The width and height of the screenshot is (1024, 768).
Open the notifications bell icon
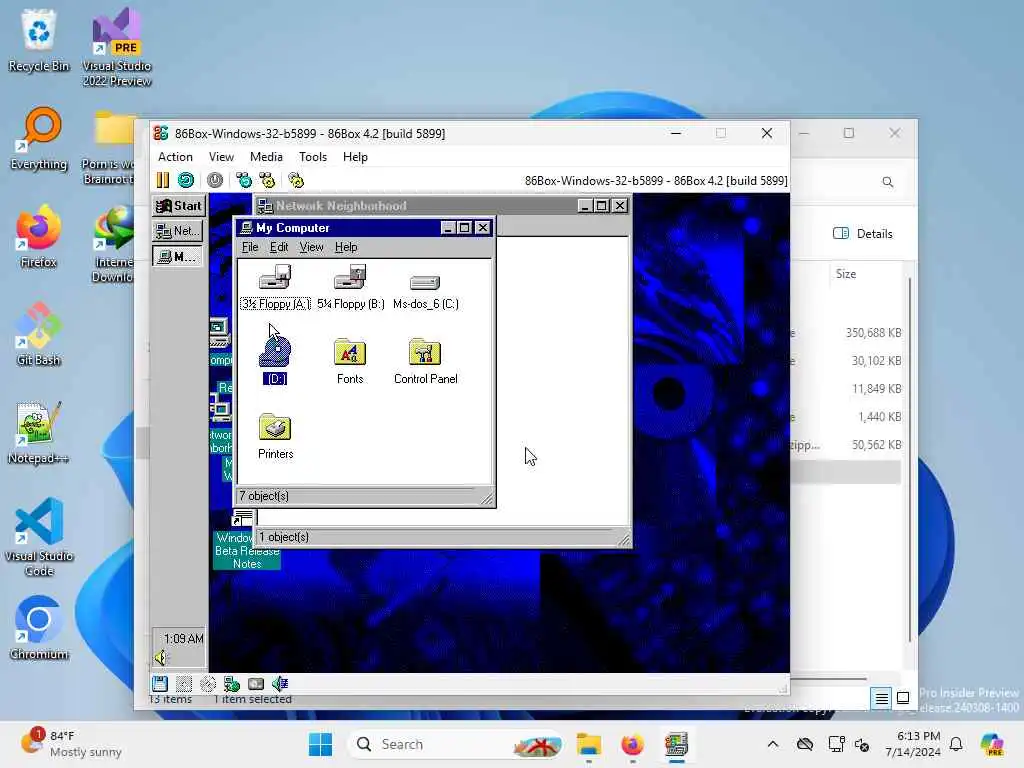tap(956, 744)
